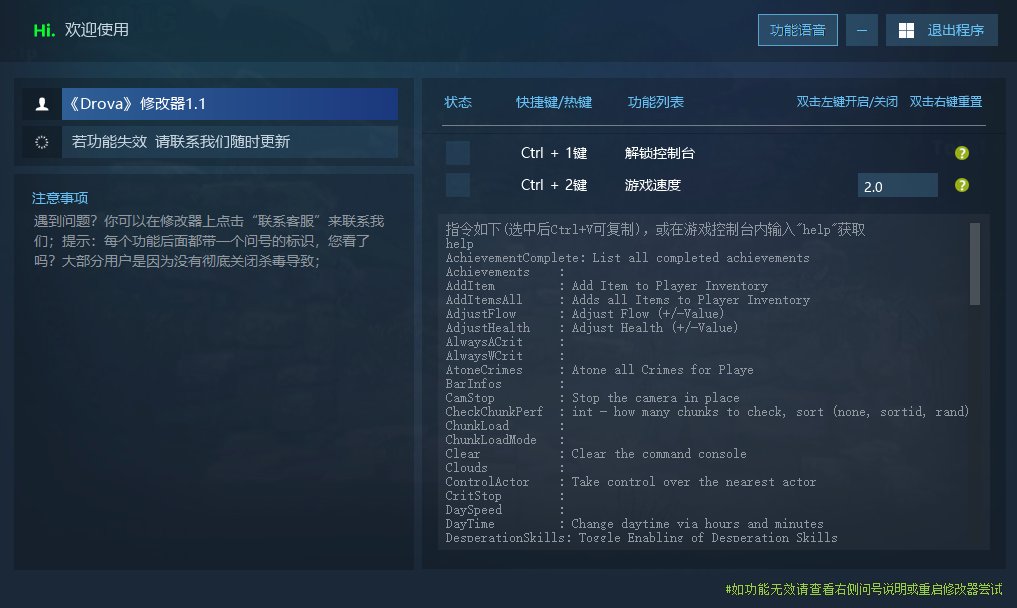Click the CheckChunkPerf command line
Viewport: 1017px width, 608px height.
point(708,412)
